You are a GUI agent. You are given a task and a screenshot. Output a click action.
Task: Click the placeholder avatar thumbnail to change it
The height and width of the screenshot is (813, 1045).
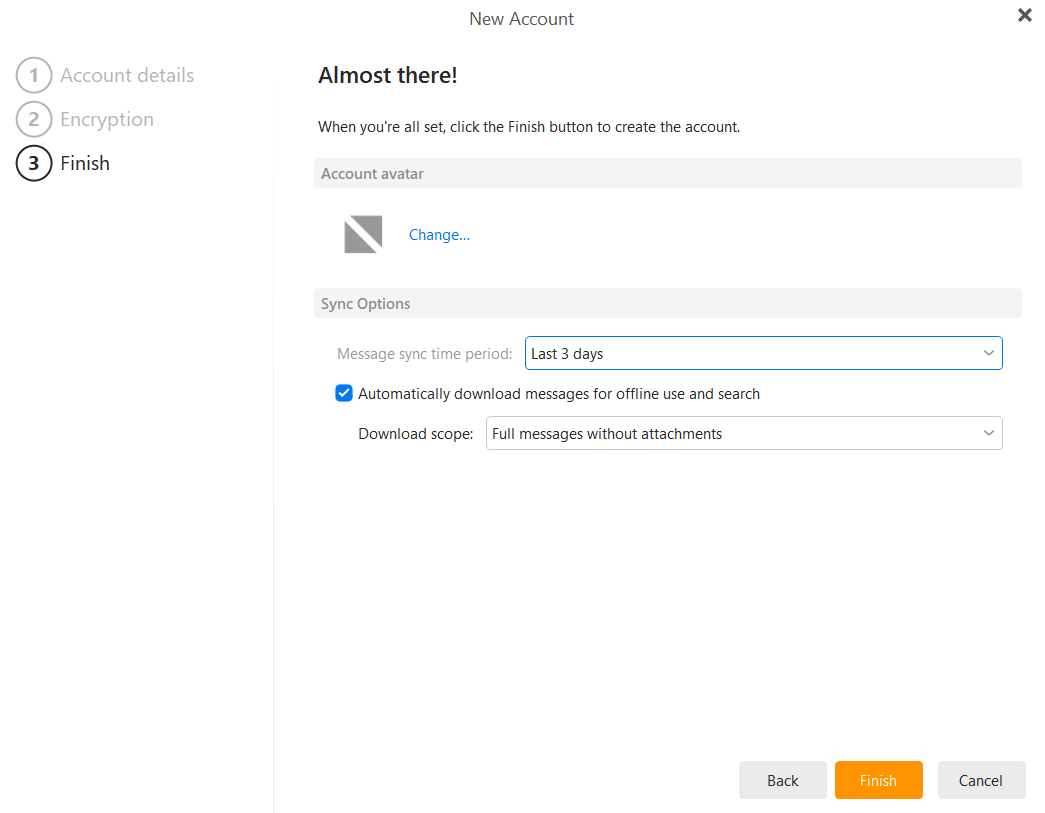pos(362,234)
